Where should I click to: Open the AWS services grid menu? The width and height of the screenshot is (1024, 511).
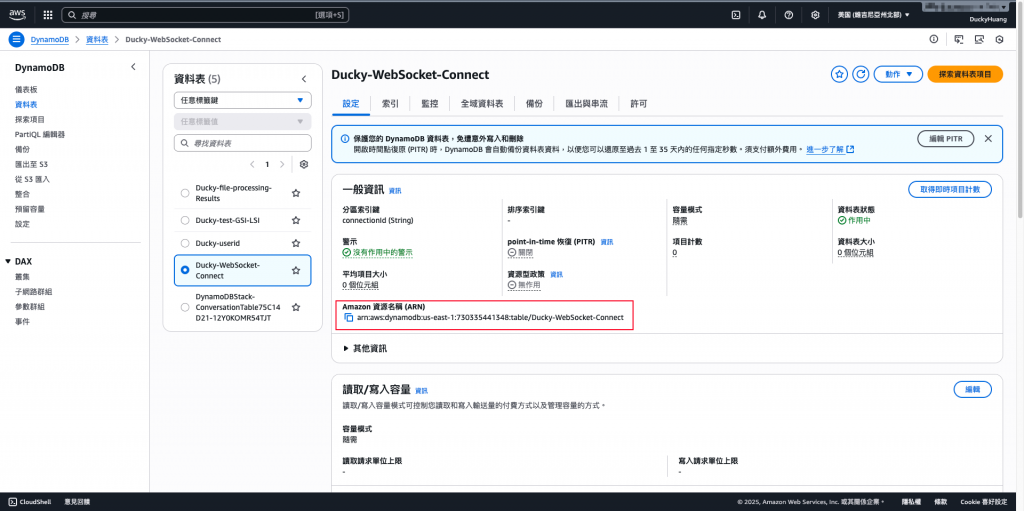[48, 14]
